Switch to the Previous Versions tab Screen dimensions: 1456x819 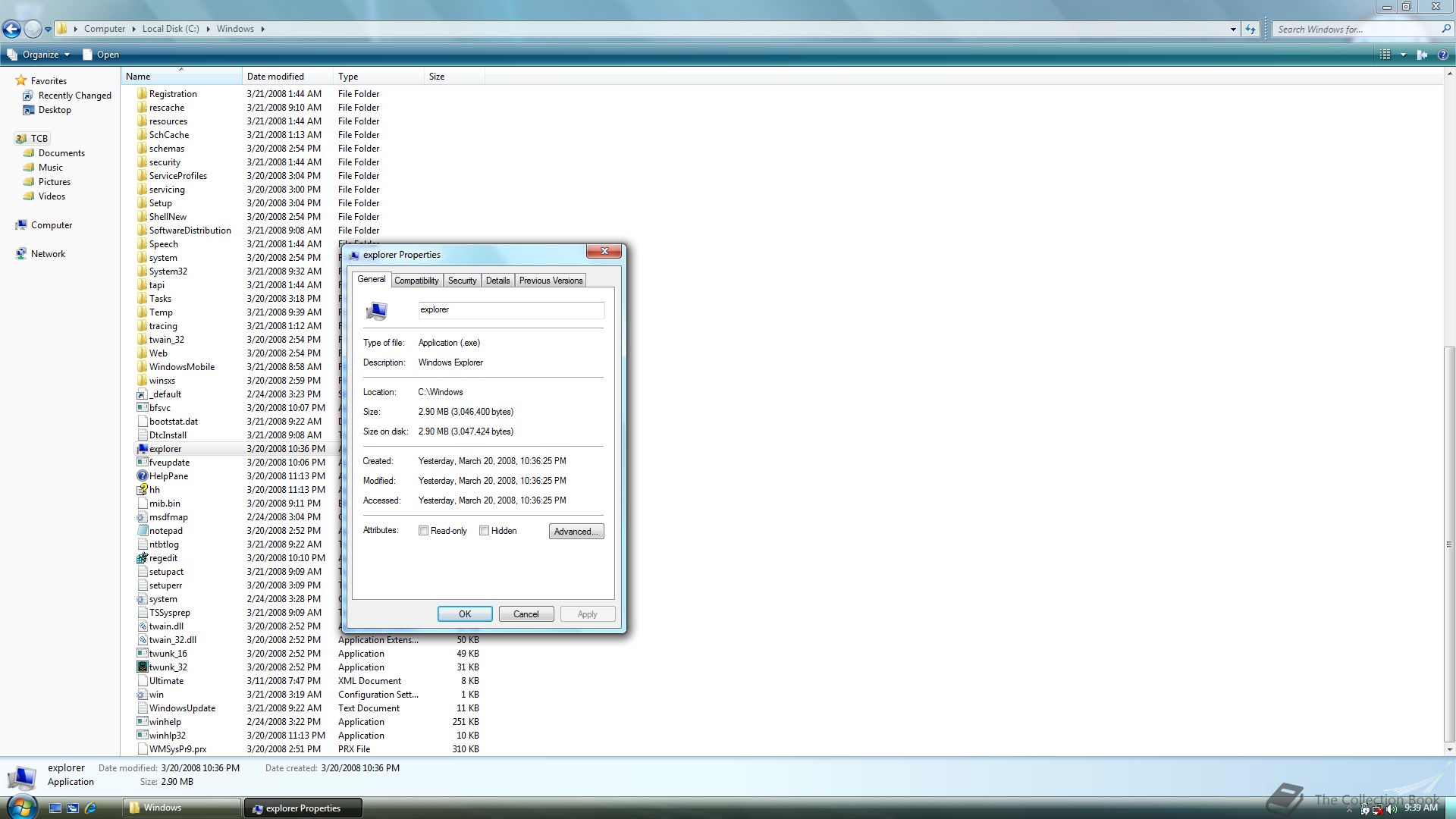pos(551,281)
